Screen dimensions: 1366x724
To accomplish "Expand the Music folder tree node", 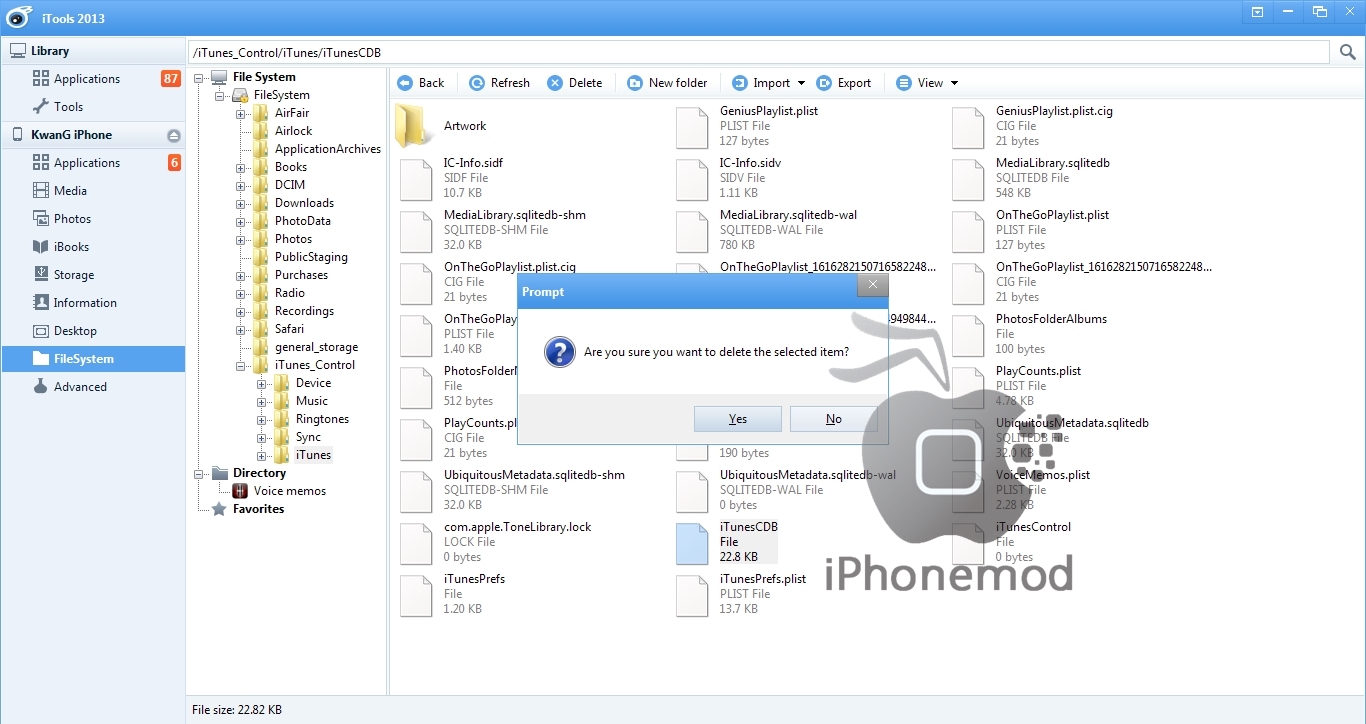I will [262, 402].
